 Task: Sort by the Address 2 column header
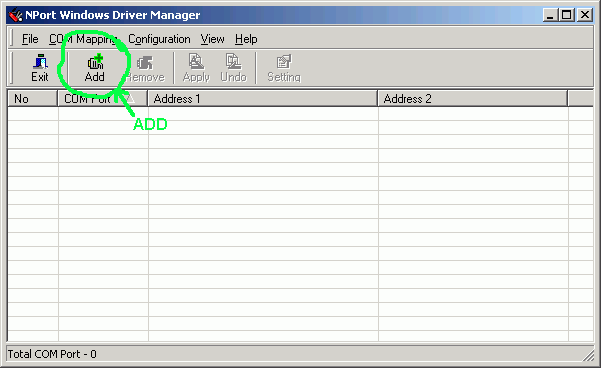472,99
